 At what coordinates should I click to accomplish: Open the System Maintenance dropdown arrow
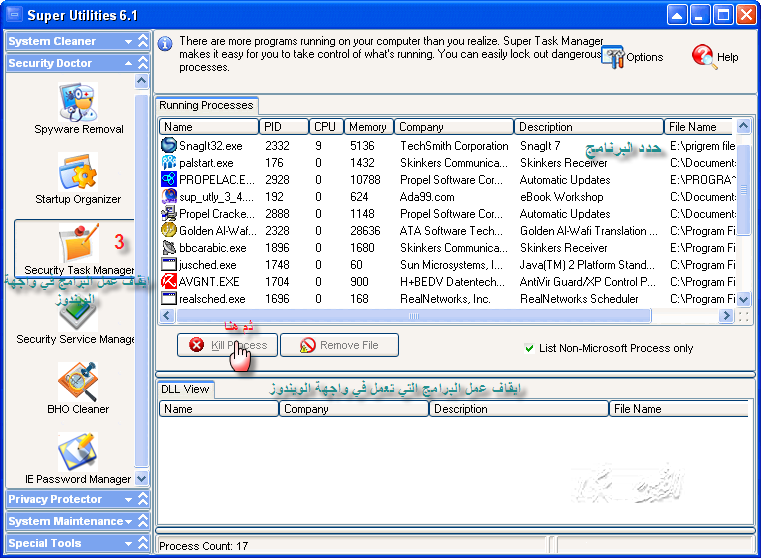tap(129, 522)
